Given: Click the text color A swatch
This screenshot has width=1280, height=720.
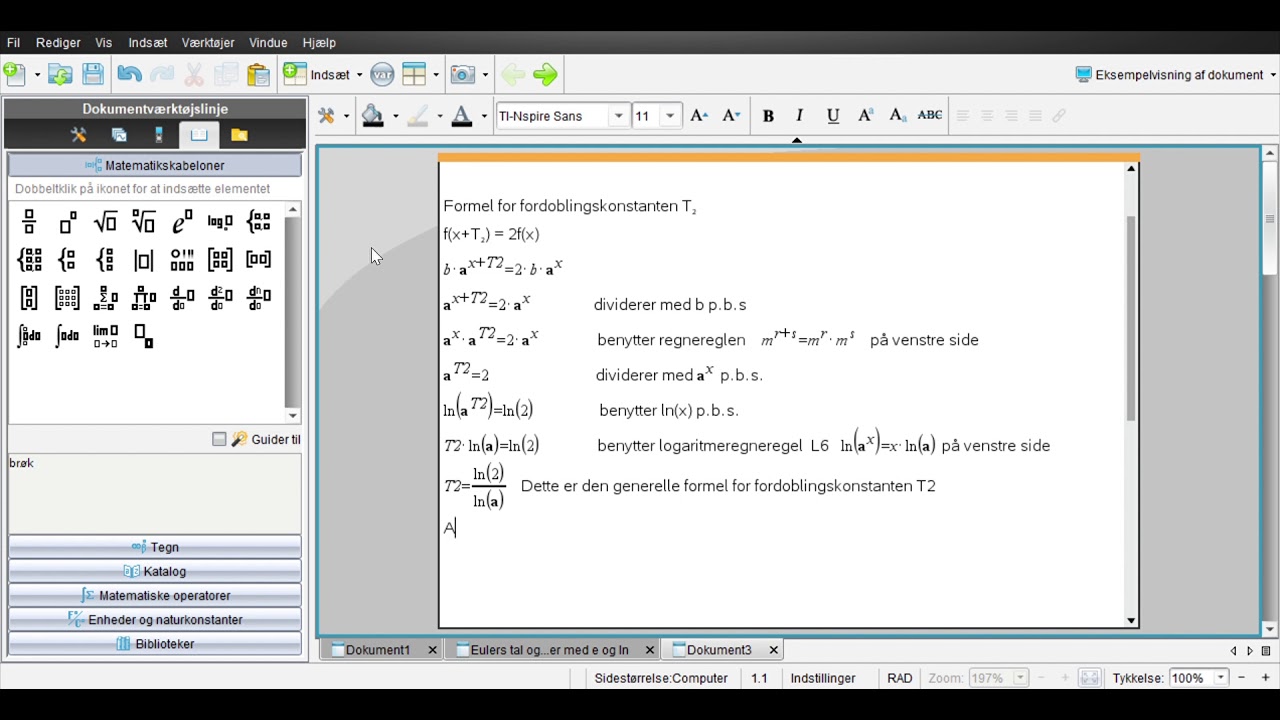Looking at the screenshot, I should tap(462, 116).
